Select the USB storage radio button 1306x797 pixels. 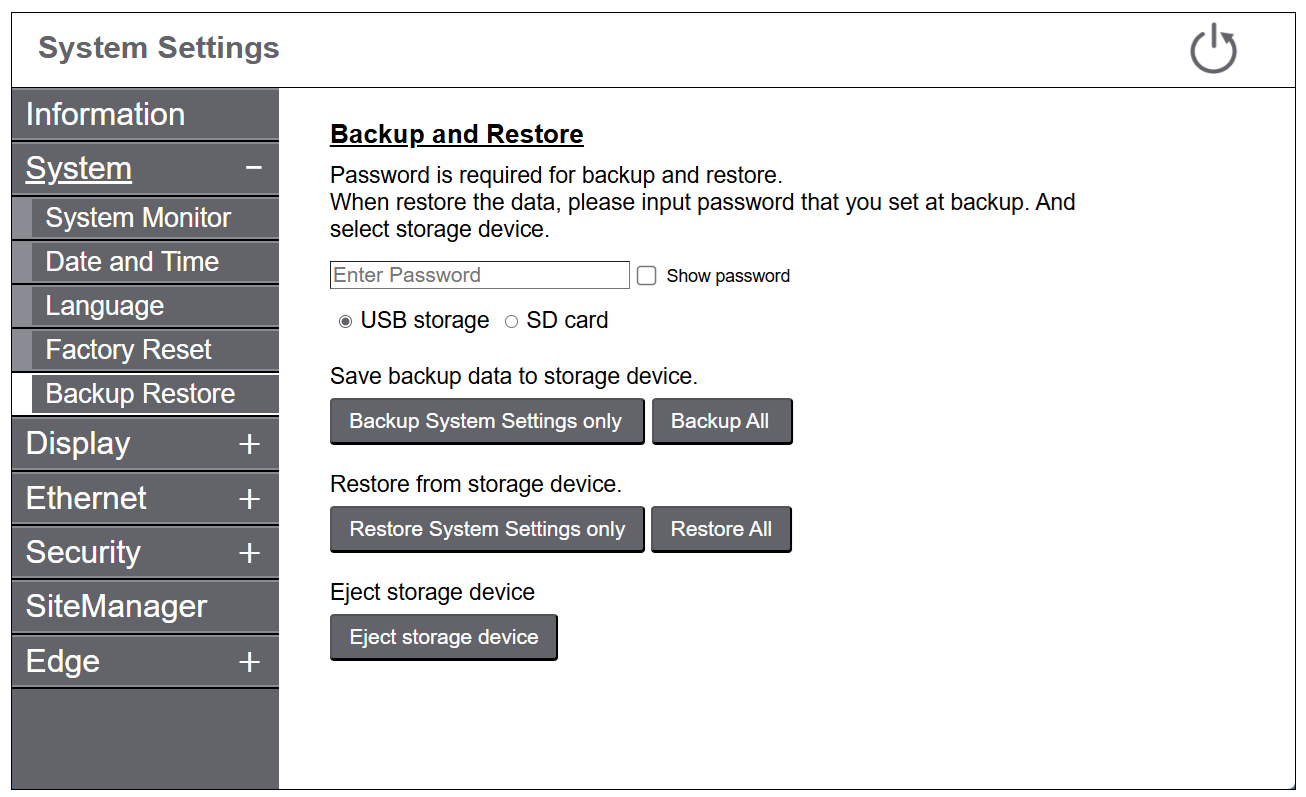345,321
